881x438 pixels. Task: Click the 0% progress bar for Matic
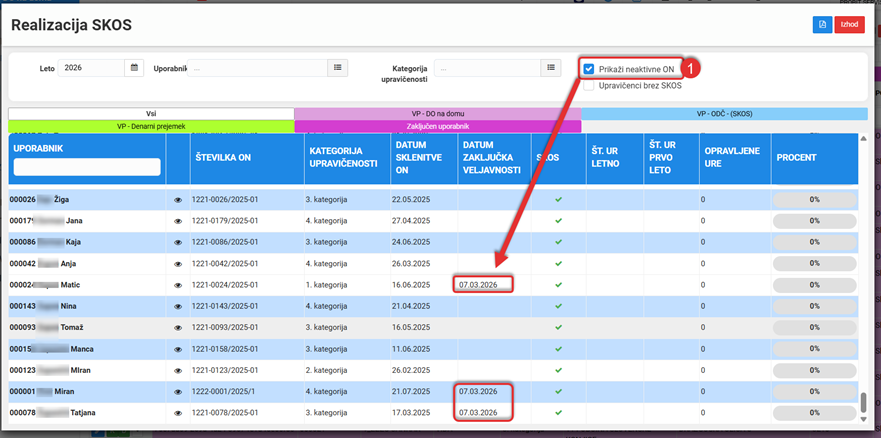click(x=815, y=285)
